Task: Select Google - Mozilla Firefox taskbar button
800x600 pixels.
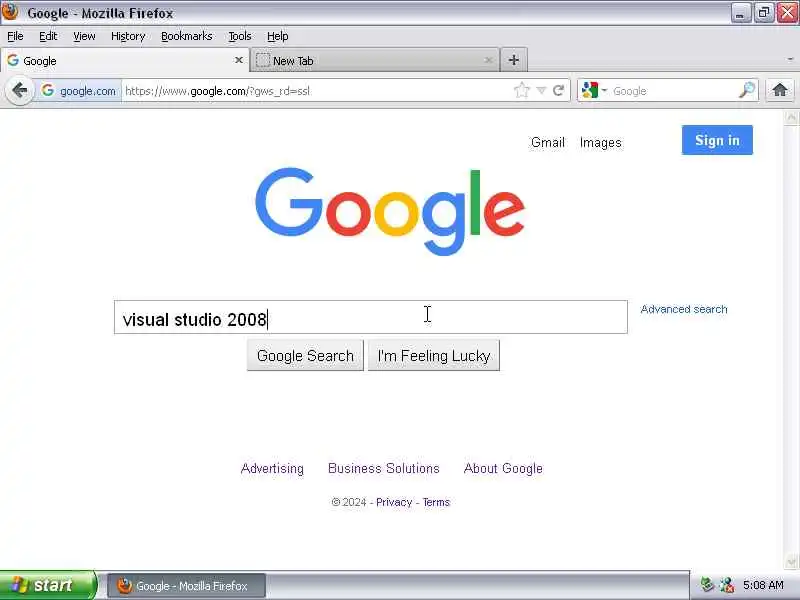Action: pyautogui.click(x=186, y=586)
